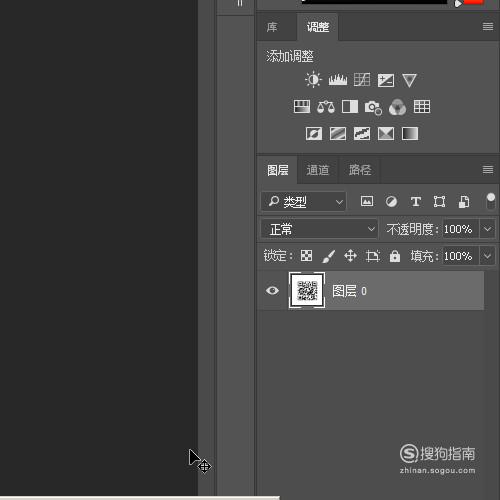Click the 填充 value field
The width and height of the screenshot is (500, 500).
461,256
